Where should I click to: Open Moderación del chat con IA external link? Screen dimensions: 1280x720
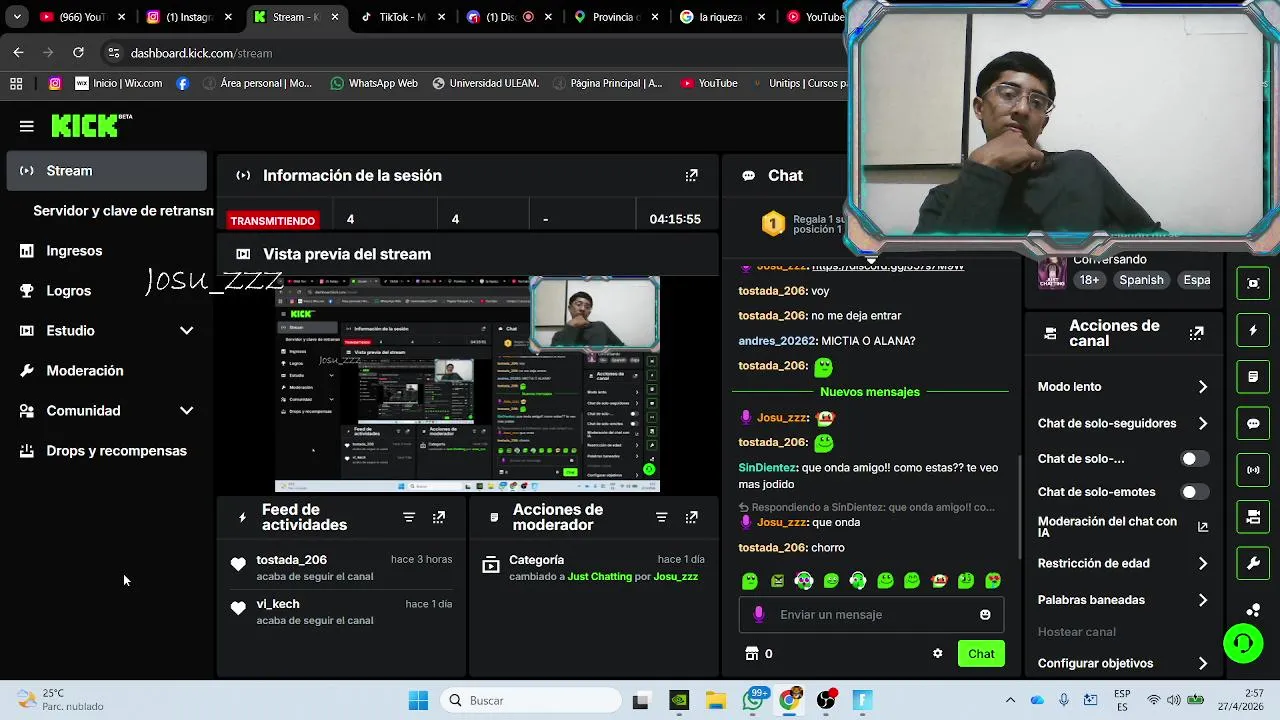coord(1203,527)
